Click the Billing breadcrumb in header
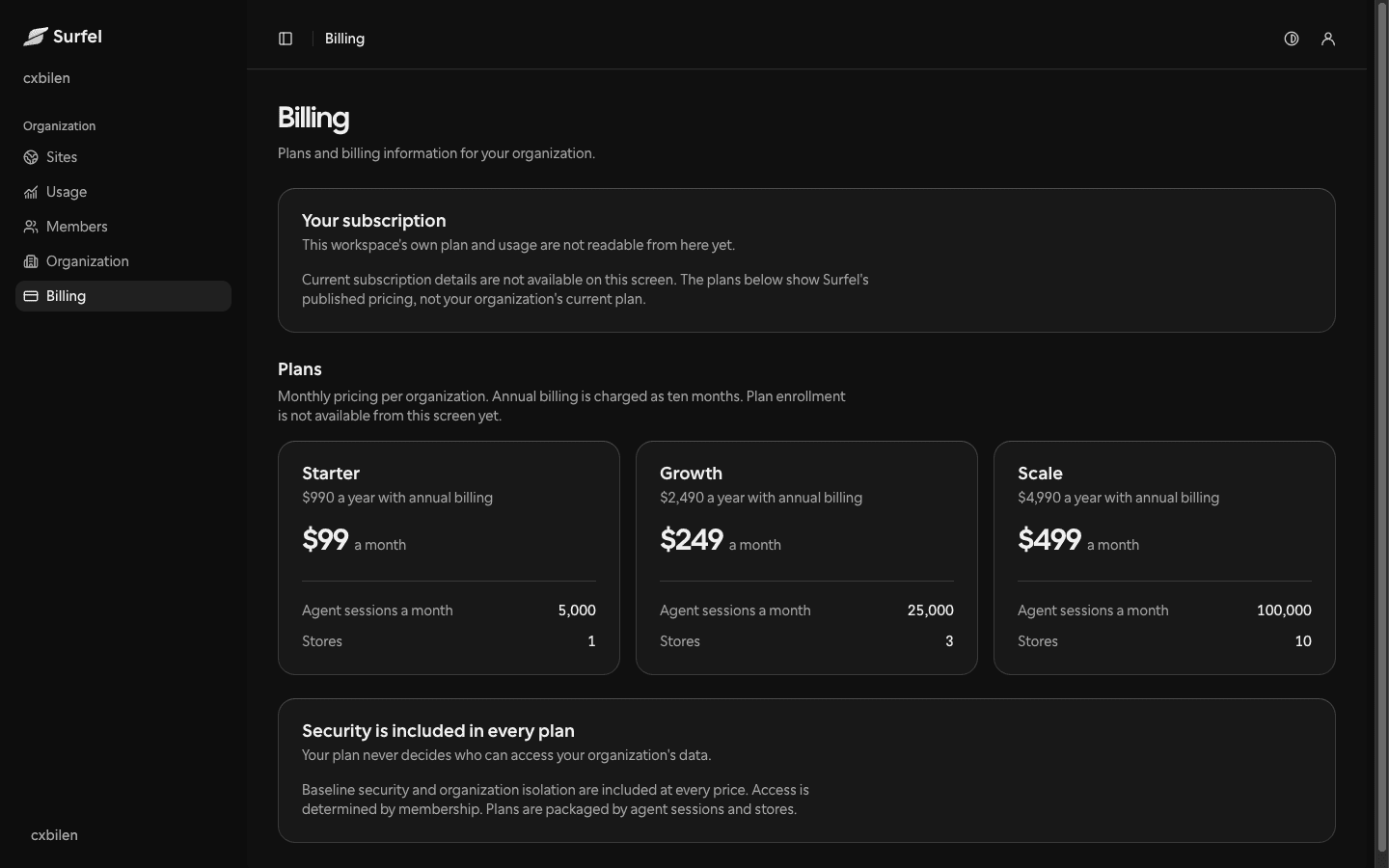The height and width of the screenshot is (868, 1389). click(344, 39)
